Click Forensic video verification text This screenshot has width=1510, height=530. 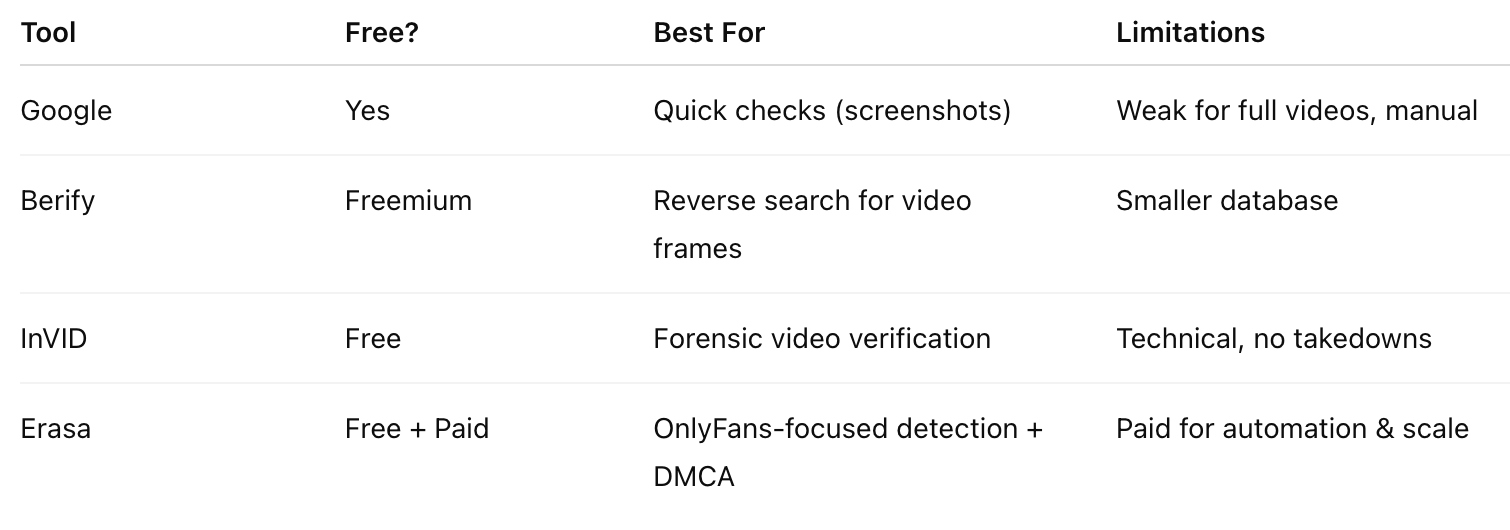(822, 339)
